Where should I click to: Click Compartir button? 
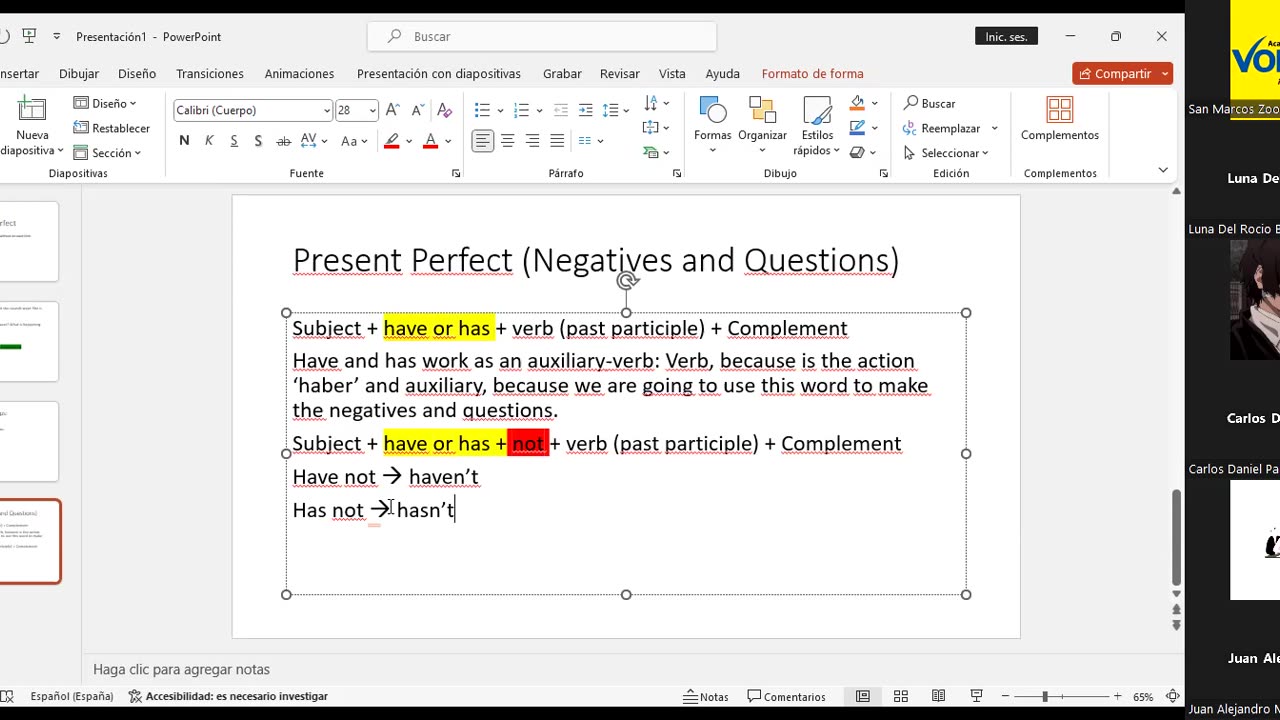1122,74
